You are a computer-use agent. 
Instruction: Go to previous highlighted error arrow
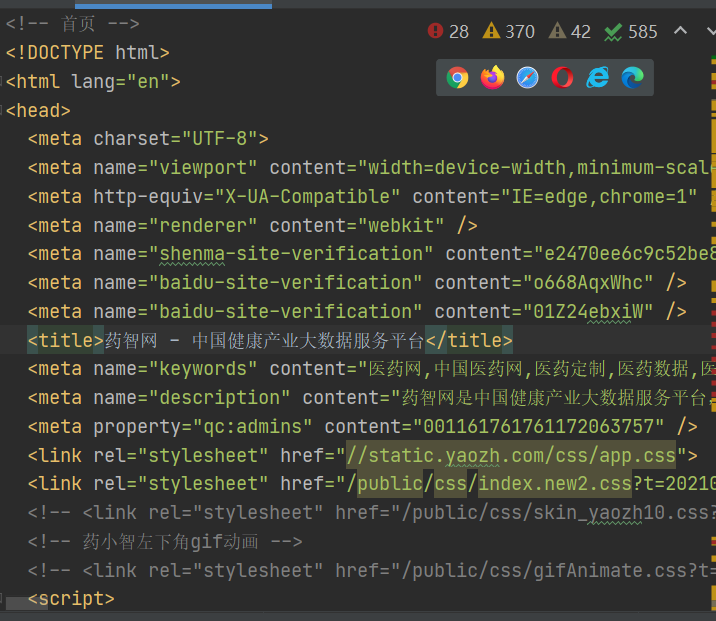click(680, 31)
